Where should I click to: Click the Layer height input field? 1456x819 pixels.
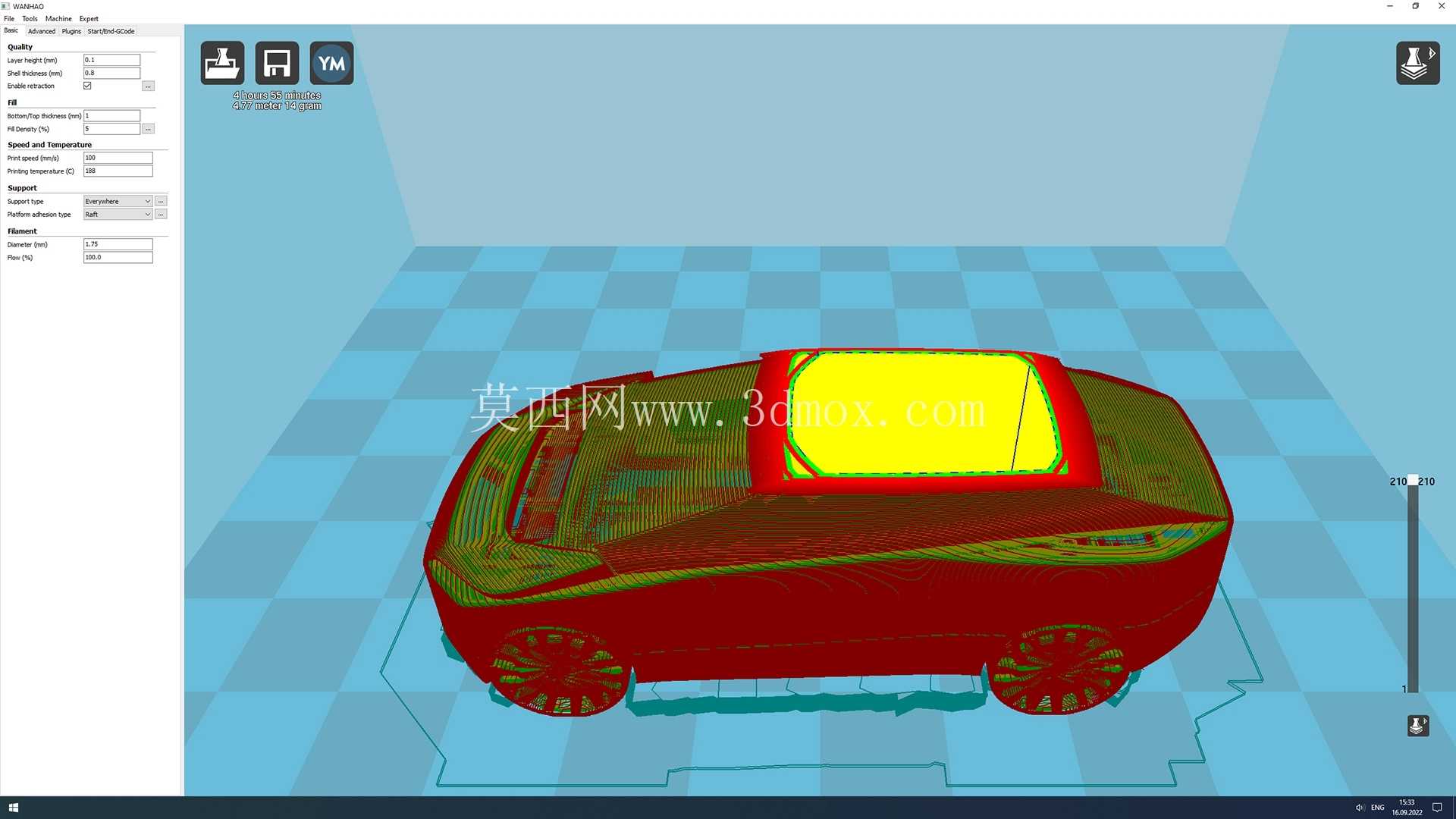point(111,60)
